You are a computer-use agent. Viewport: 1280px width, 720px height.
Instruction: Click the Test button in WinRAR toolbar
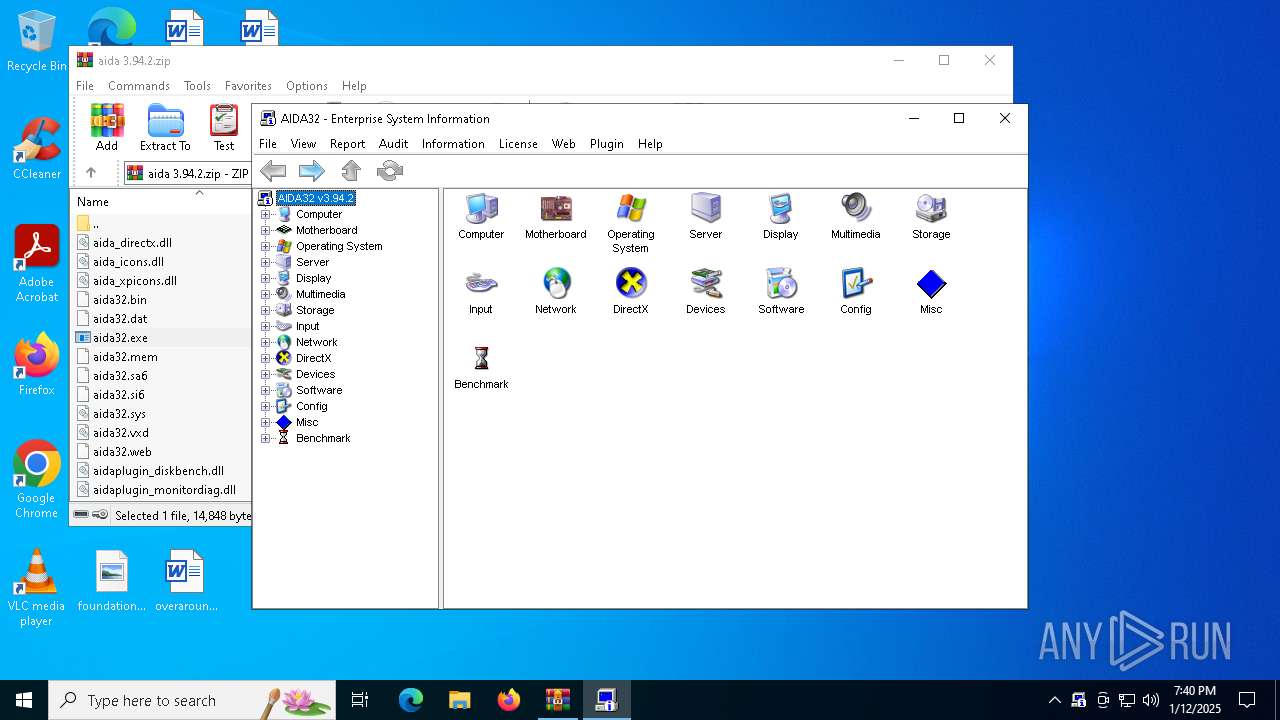pyautogui.click(x=224, y=128)
